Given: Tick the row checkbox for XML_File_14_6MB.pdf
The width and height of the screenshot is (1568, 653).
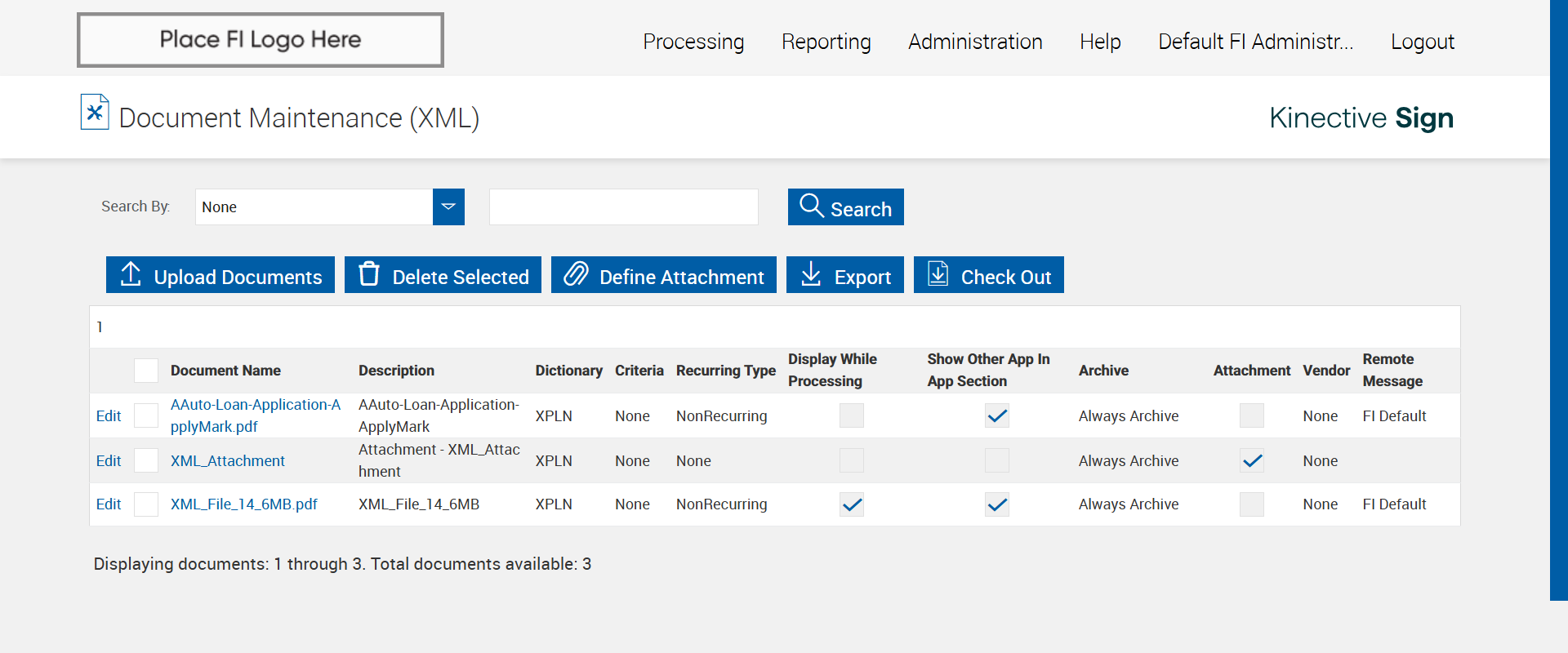Looking at the screenshot, I should pyautogui.click(x=146, y=504).
